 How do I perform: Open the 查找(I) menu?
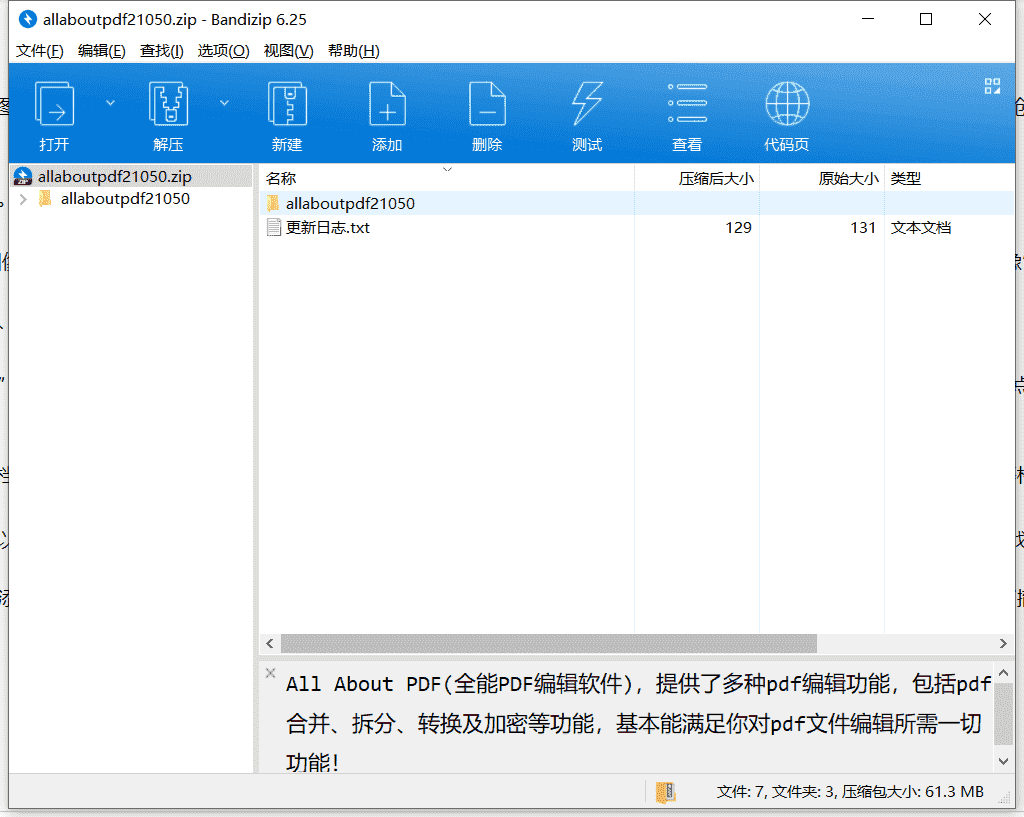point(161,51)
